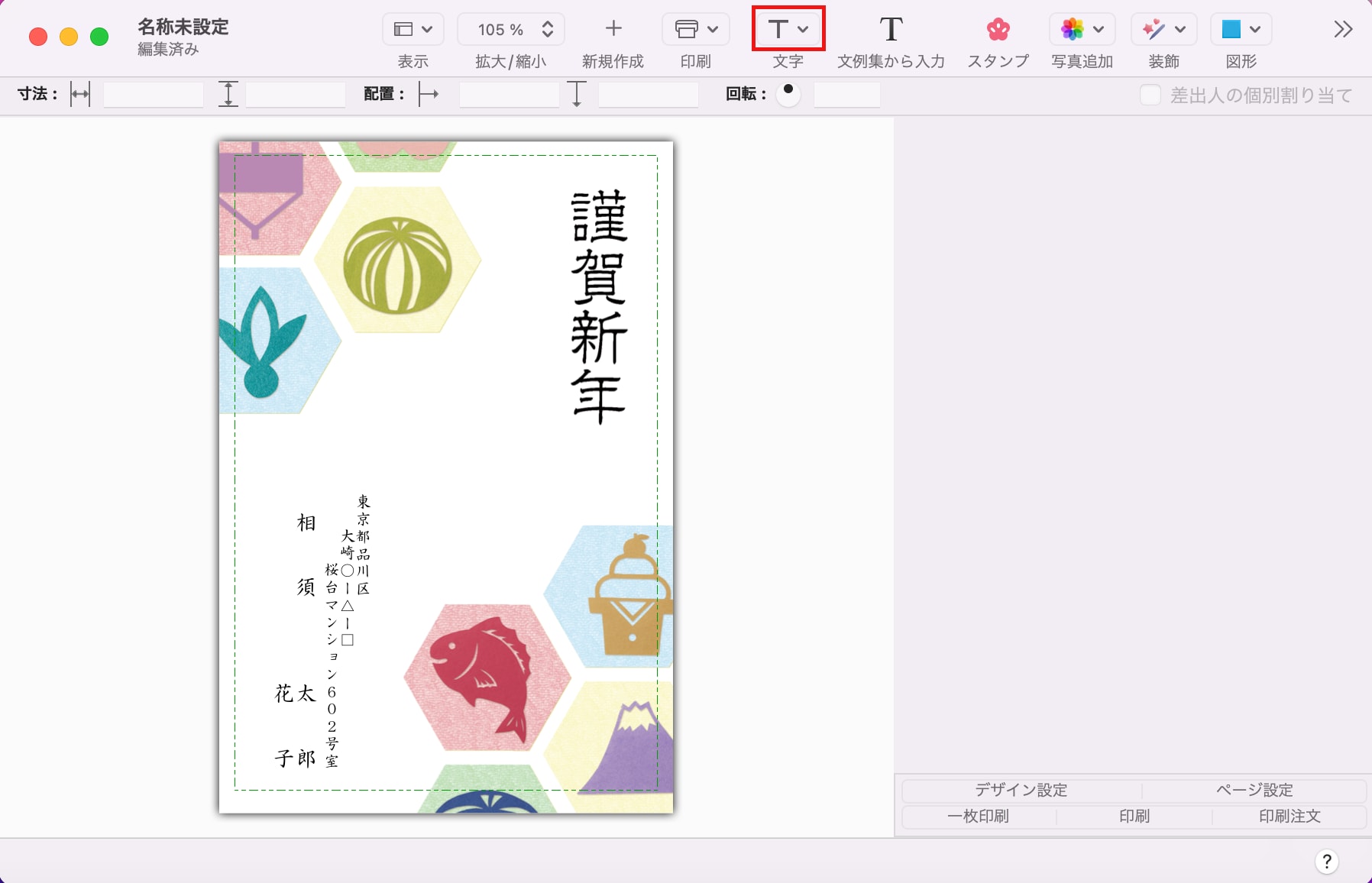Click the height dimension input field
Viewport: 1372px width, 883px height.
point(296,95)
